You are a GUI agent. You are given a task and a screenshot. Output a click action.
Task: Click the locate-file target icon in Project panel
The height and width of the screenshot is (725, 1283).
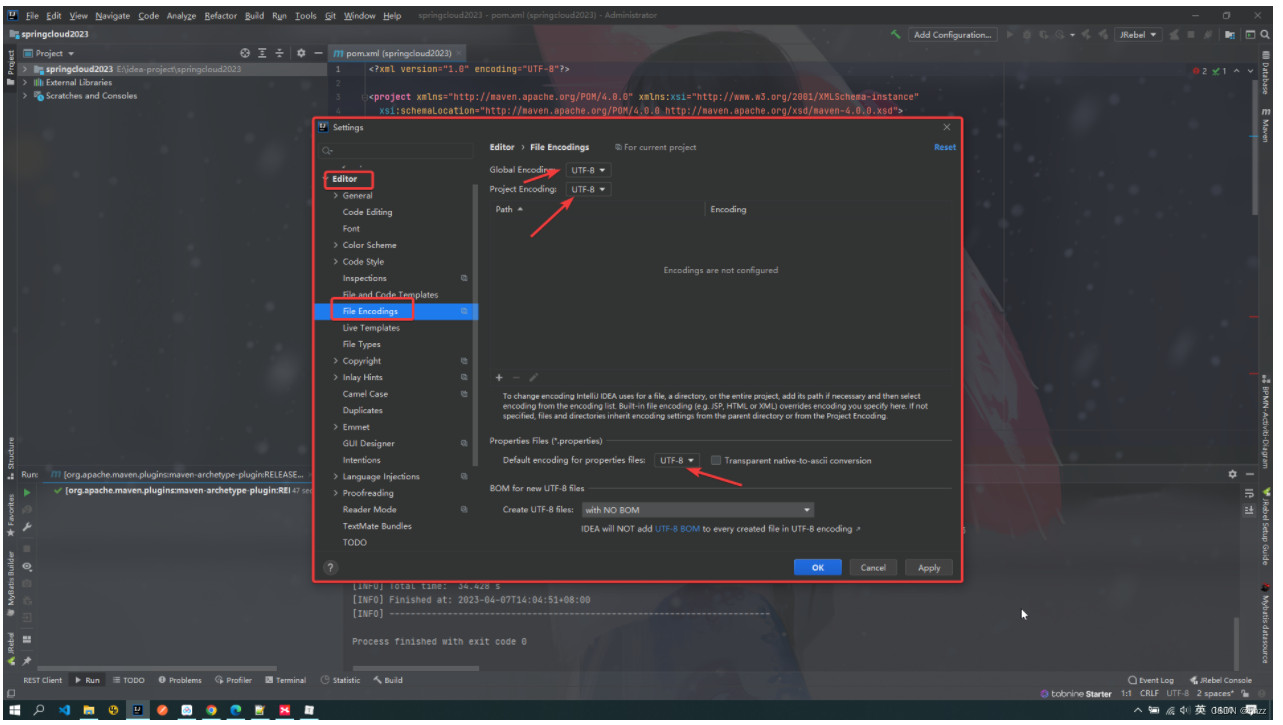pos(245,53)
